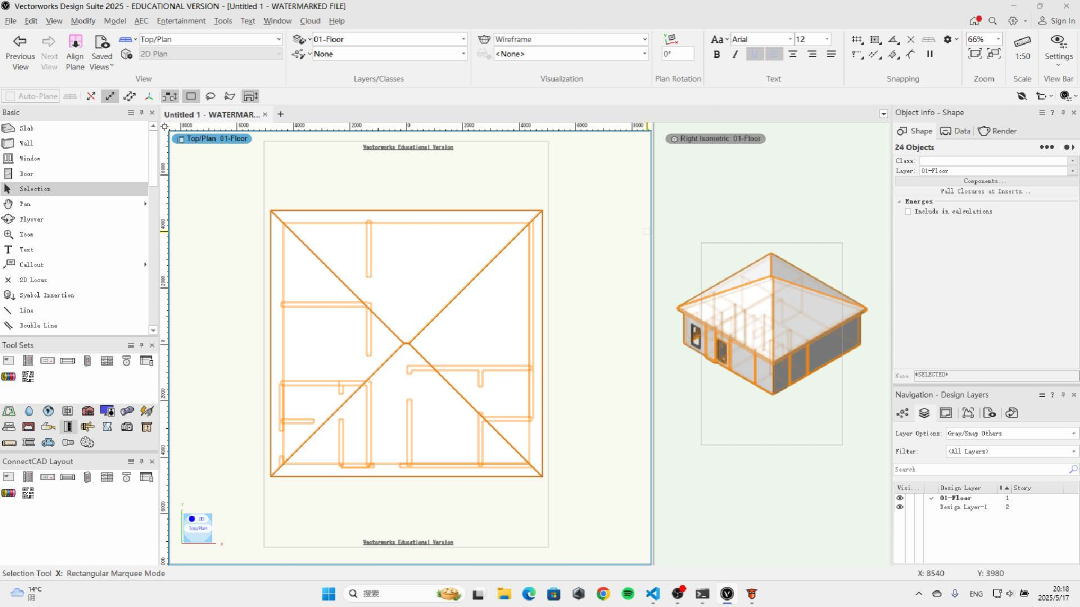Toggle visibility of 01-Floor layer
This screenshot has width=1080, height=607.
click(x=899, y=498)
